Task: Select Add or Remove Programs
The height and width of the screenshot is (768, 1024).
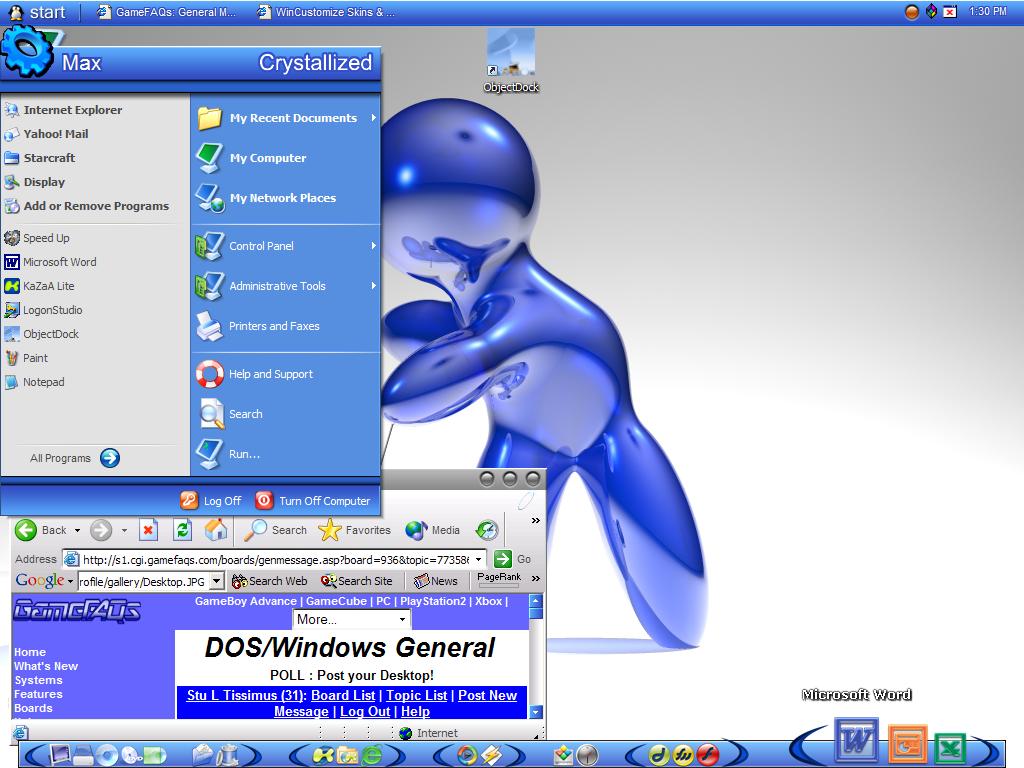Action: (87, 206)
